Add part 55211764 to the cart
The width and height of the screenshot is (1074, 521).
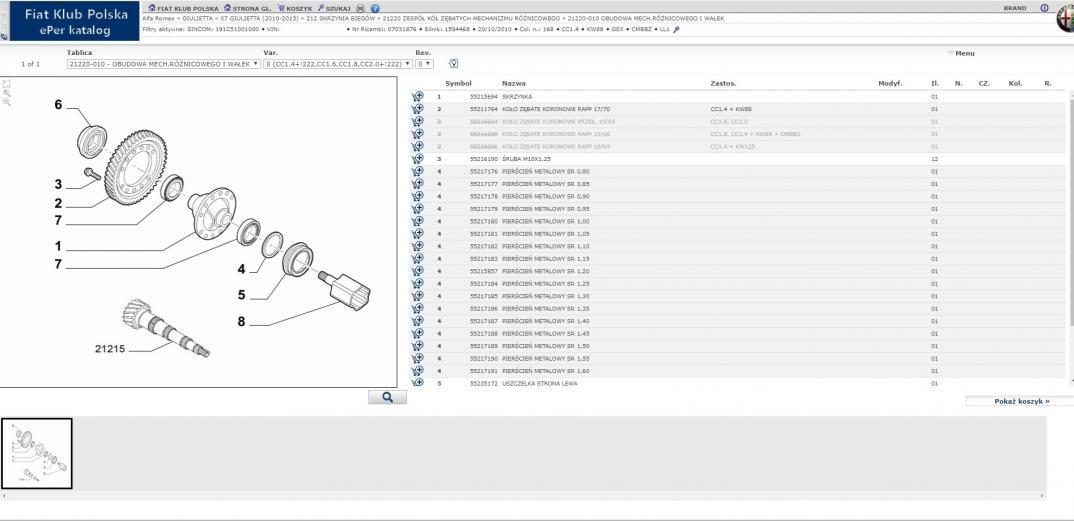pyautogui.click(x=417, y=109)
